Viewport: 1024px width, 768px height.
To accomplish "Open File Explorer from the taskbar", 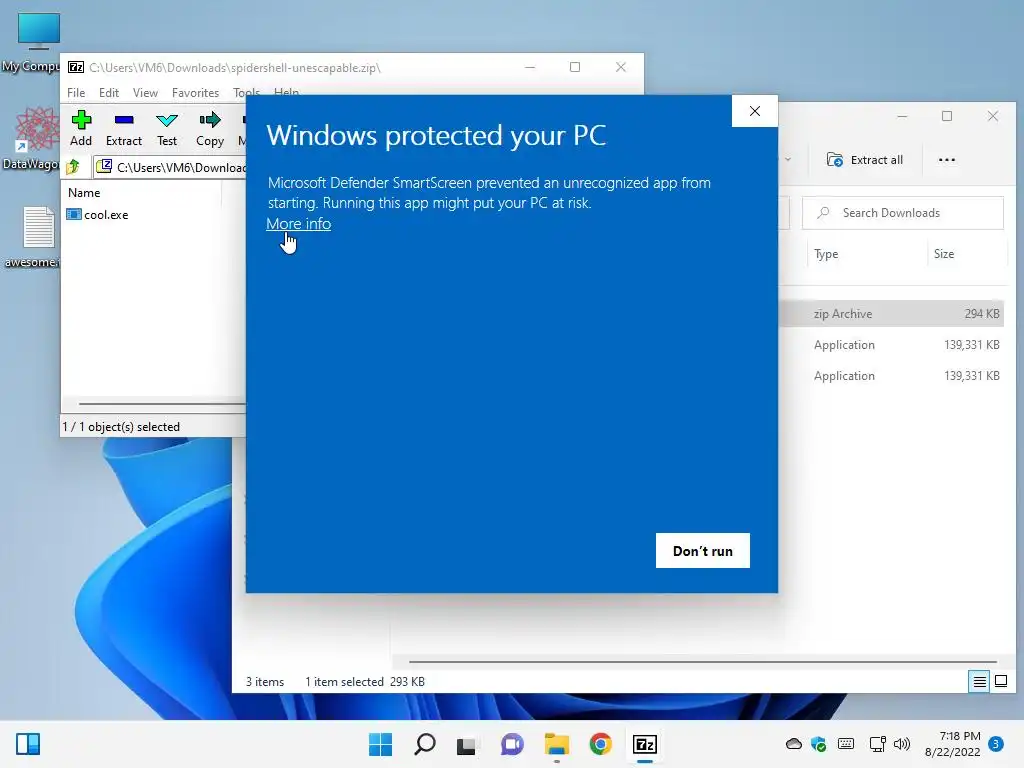I will point(556,744).
